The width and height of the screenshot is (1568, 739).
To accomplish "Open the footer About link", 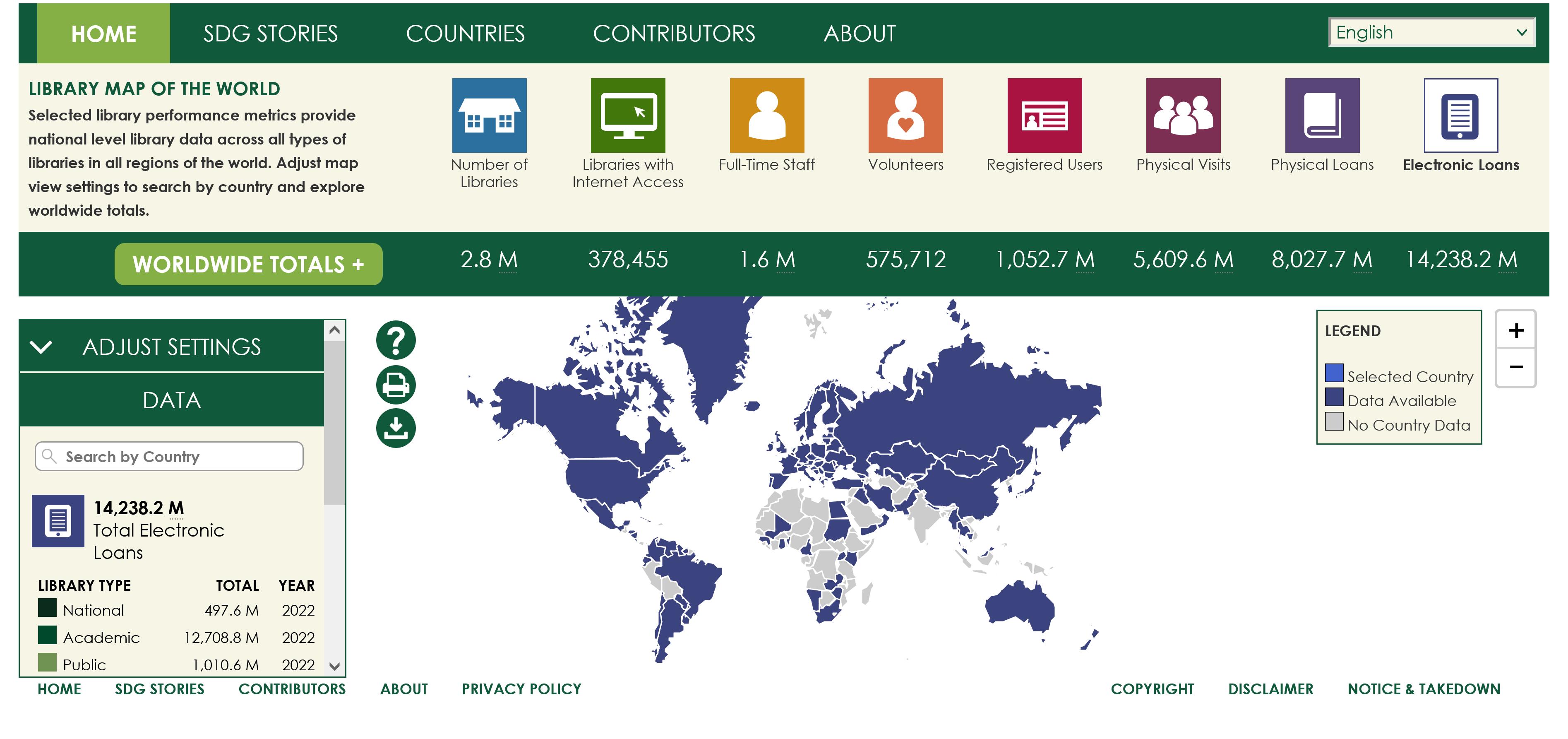I will [404, 688].
